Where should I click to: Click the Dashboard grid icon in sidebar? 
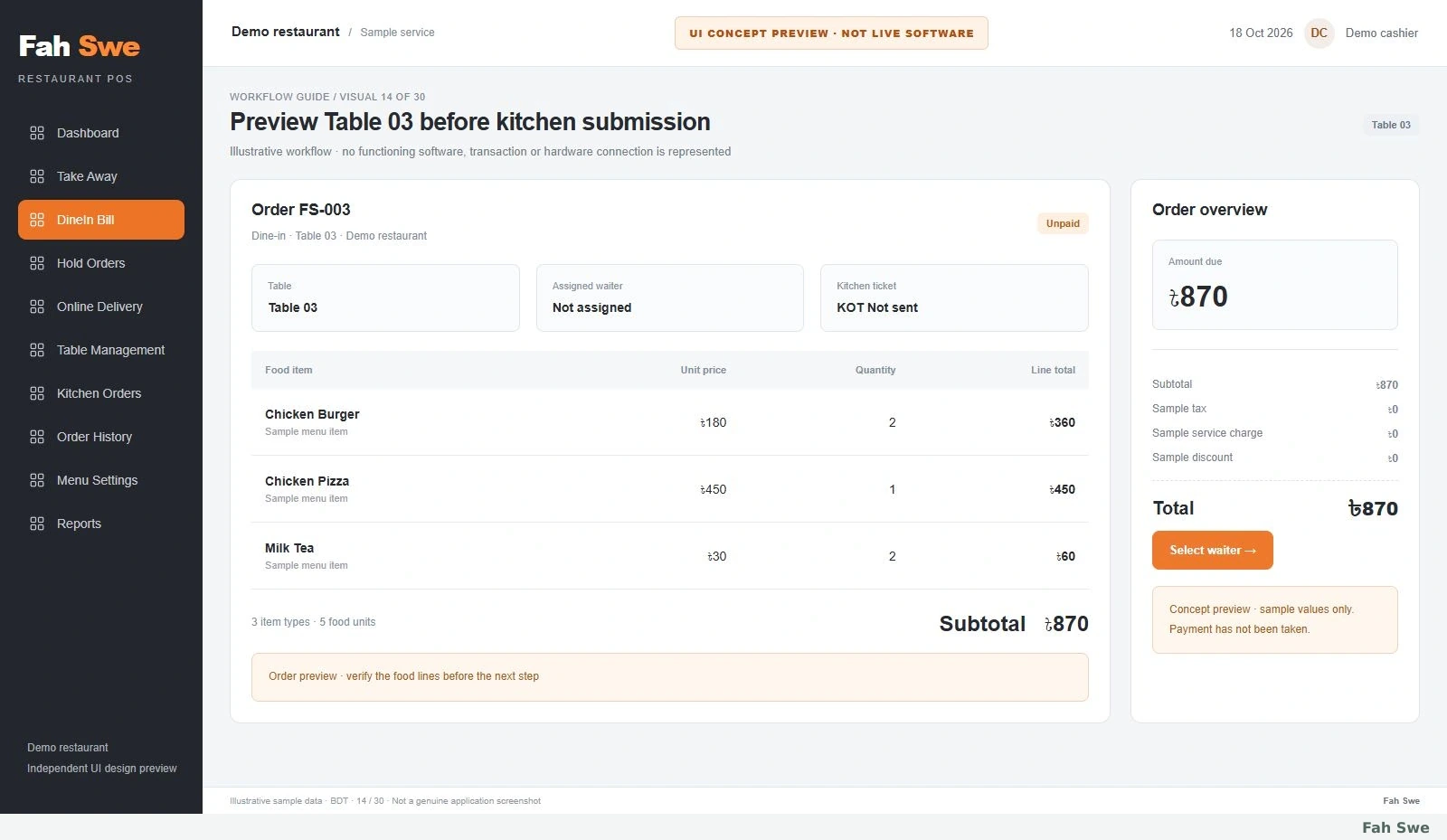coord(37,133)
